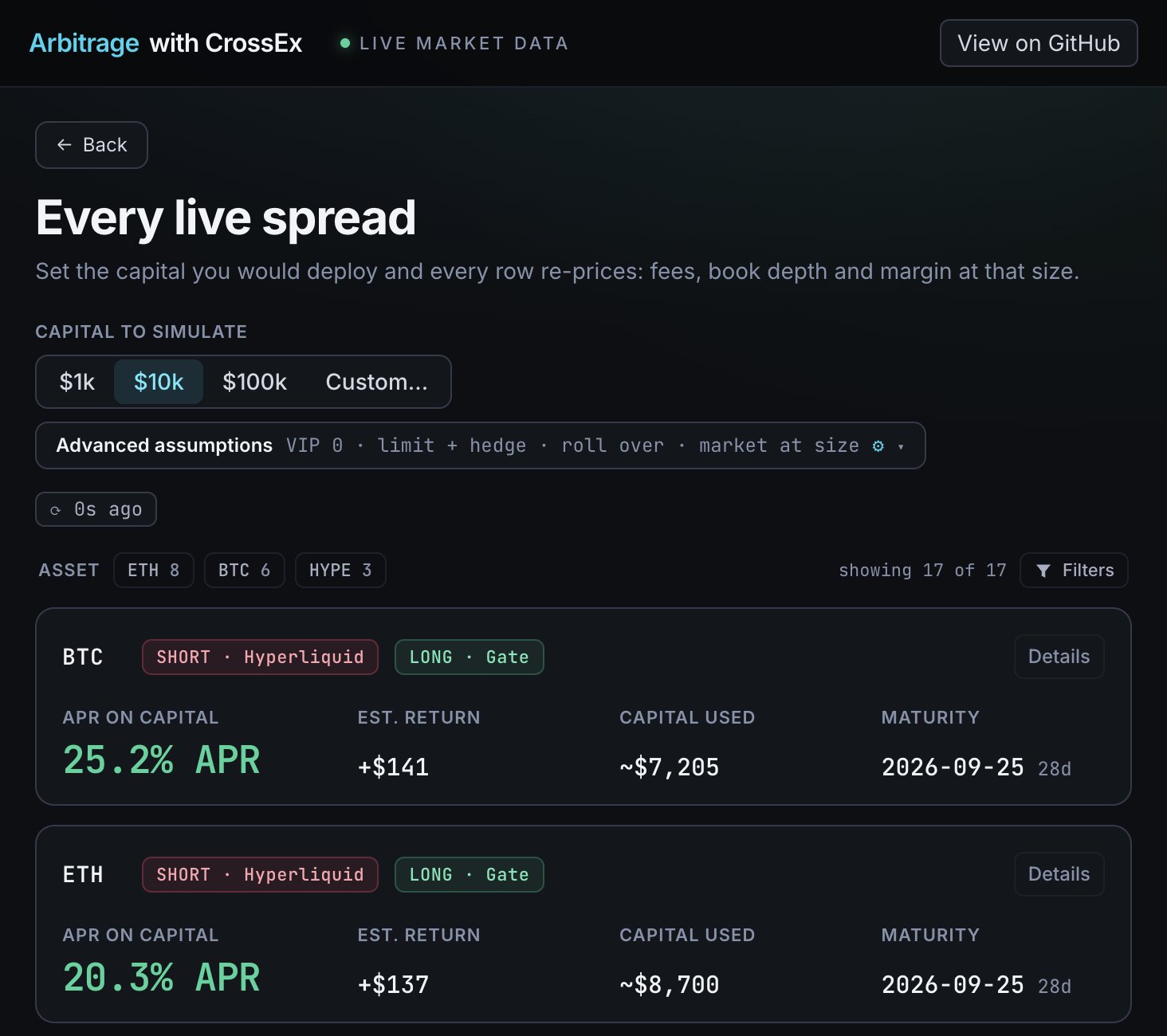Click the green live status dot
This screenshot has width=1167, height=1036.
(345, 43)
